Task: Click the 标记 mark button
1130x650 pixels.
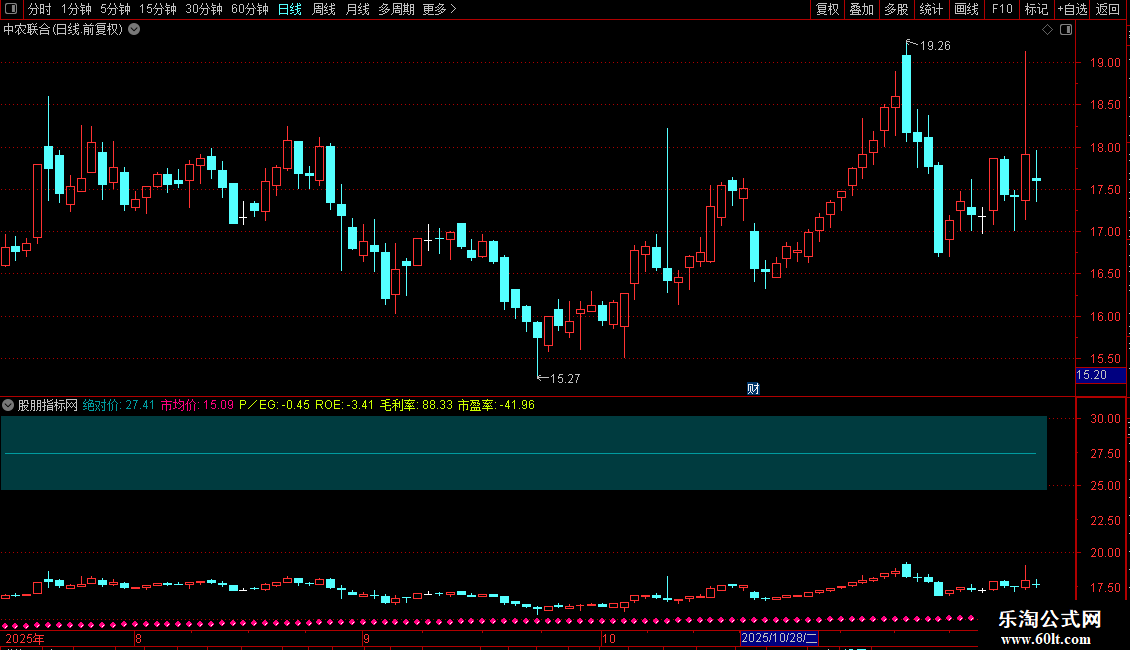Action: (1036, 9)
